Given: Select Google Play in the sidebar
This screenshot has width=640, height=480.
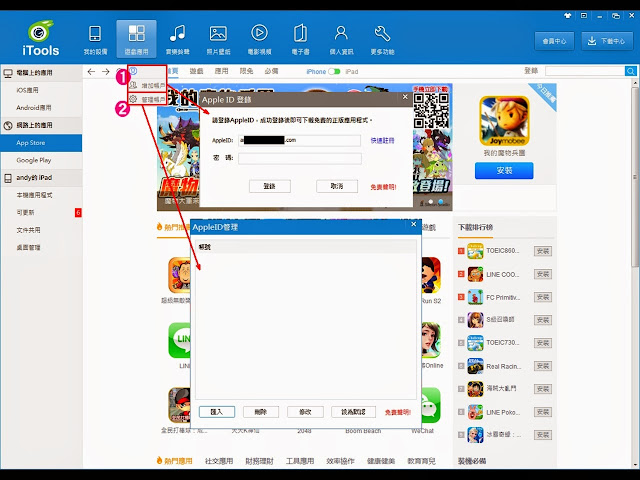Looking at the screenshot, I should (41, 160).
